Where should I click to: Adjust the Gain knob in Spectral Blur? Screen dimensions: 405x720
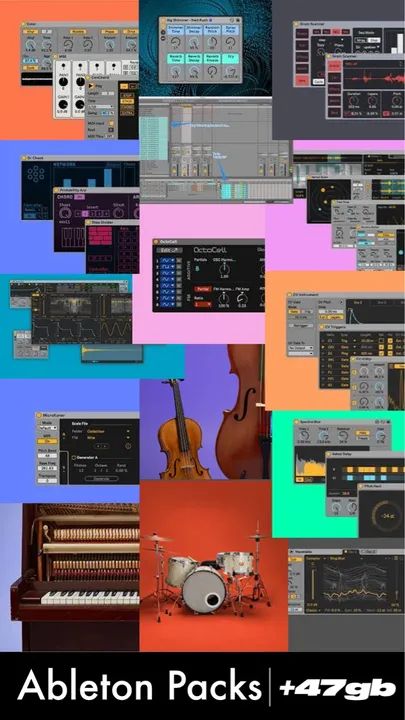tap(382, 434)
